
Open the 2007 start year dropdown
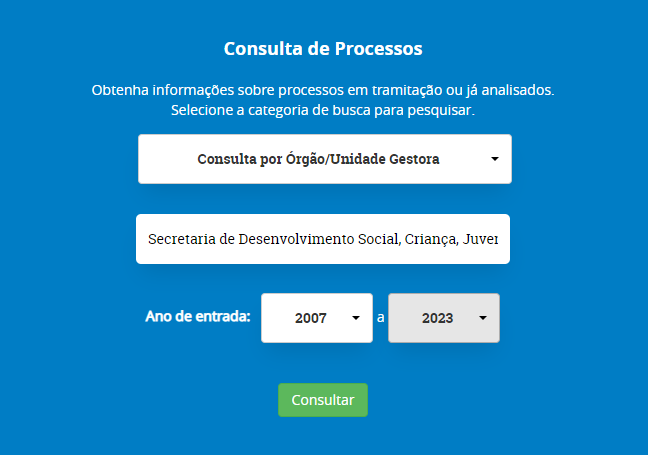[317, 318]
